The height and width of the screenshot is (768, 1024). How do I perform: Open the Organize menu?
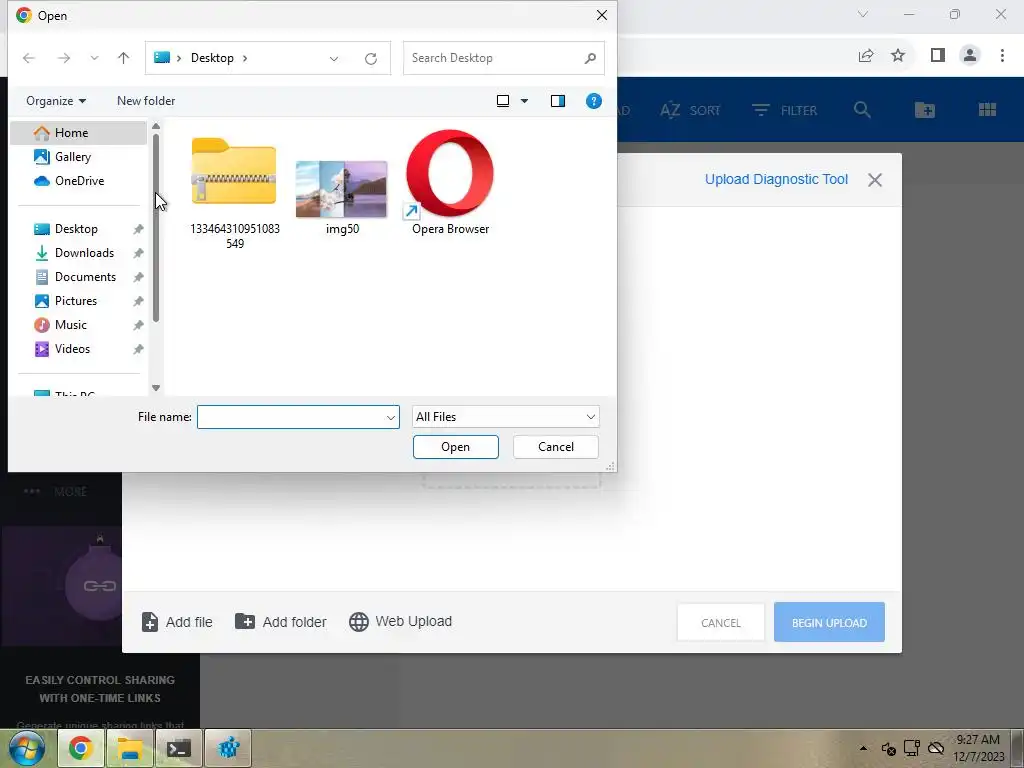click(56, 101)
